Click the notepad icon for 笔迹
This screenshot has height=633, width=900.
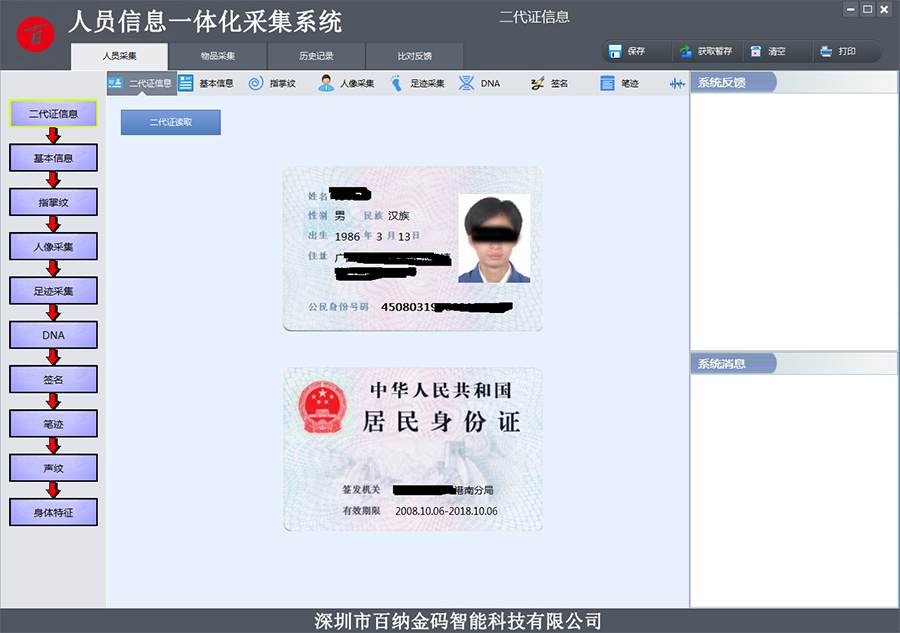[607, 83]
